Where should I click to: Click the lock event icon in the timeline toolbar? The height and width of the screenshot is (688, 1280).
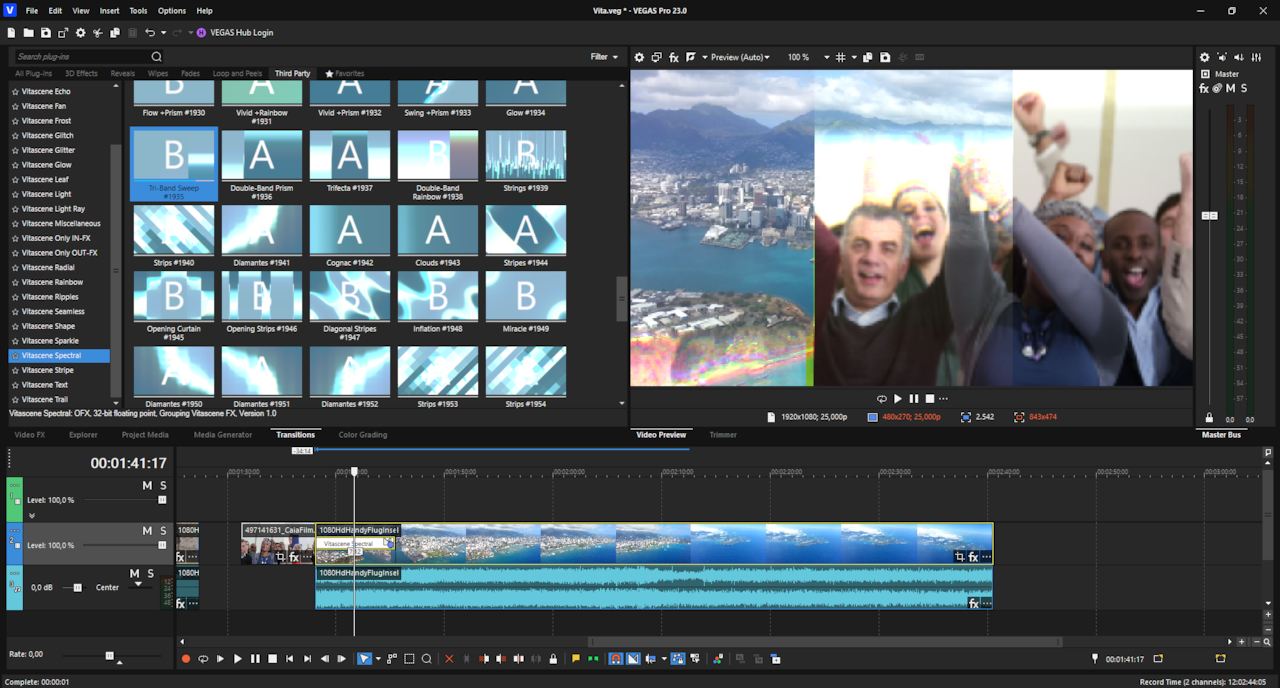tap(554, 659)
